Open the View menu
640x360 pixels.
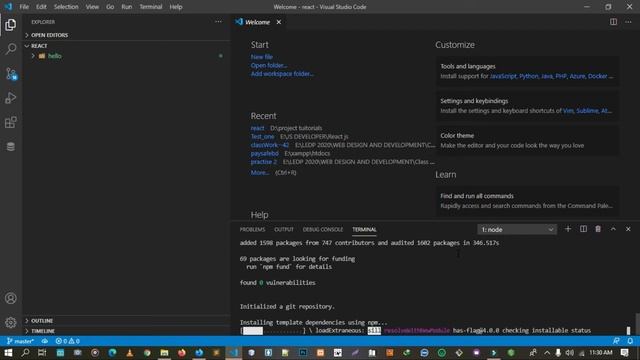click(x=92, y=7)
